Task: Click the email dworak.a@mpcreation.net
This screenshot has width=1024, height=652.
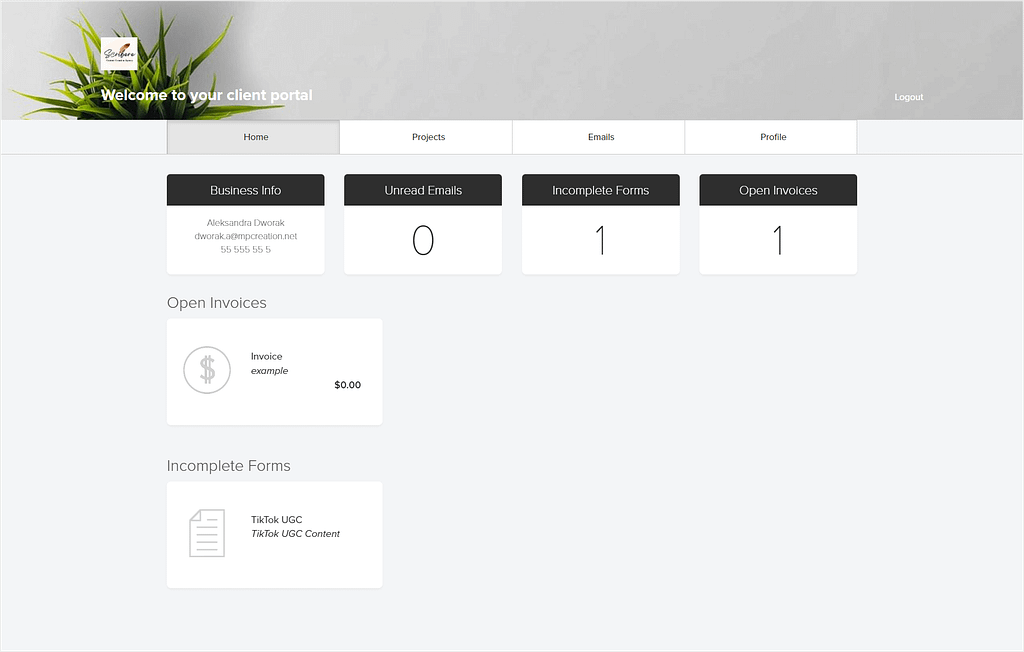Action: point(246,236)
